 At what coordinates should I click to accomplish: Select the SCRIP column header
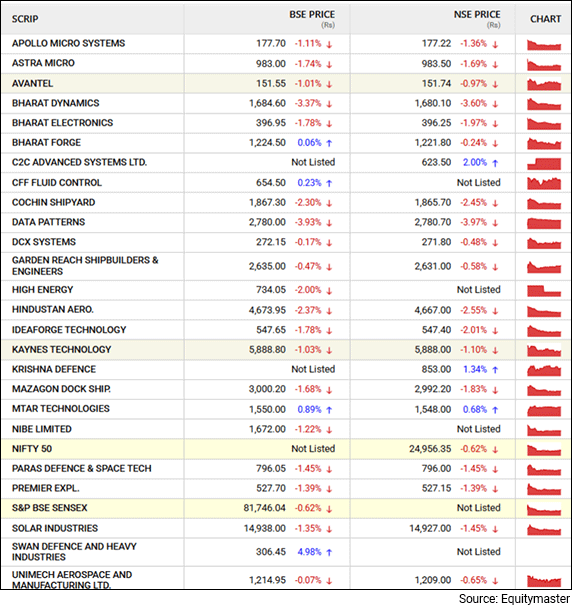click(25, 19)
